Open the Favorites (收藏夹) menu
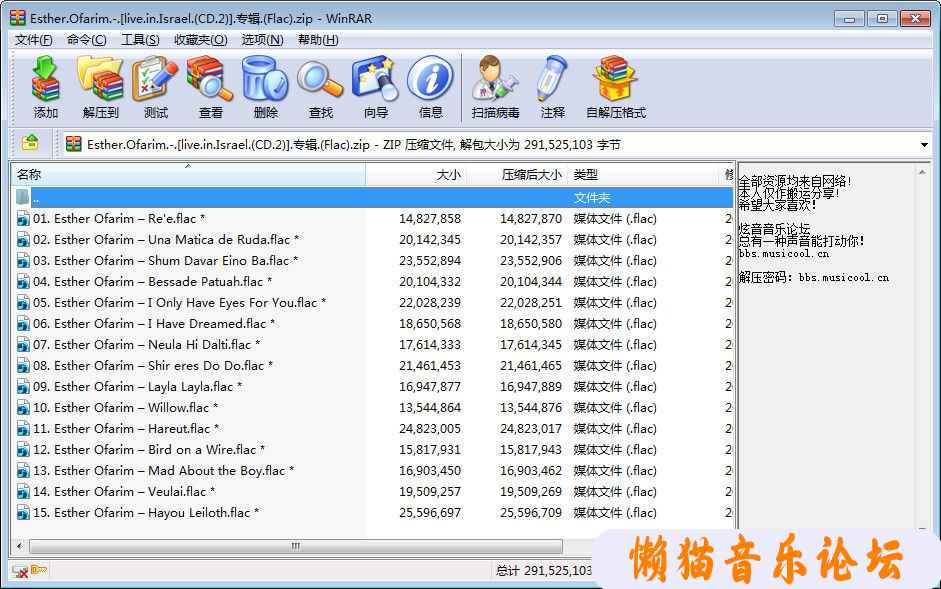The height and width of the screenshot is (589, 941). click(200, 40)
